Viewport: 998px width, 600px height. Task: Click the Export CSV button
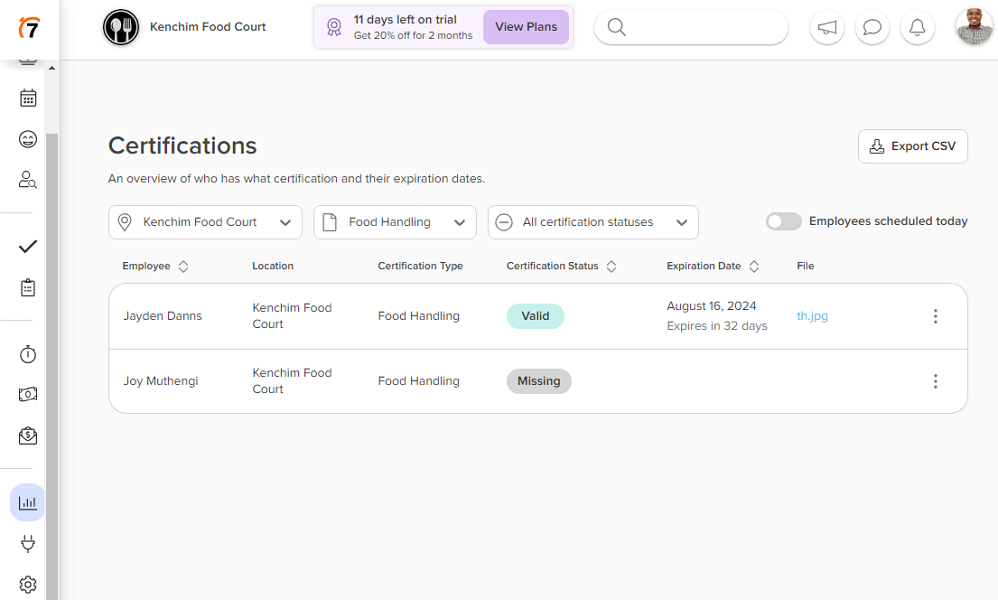(913, 146)
